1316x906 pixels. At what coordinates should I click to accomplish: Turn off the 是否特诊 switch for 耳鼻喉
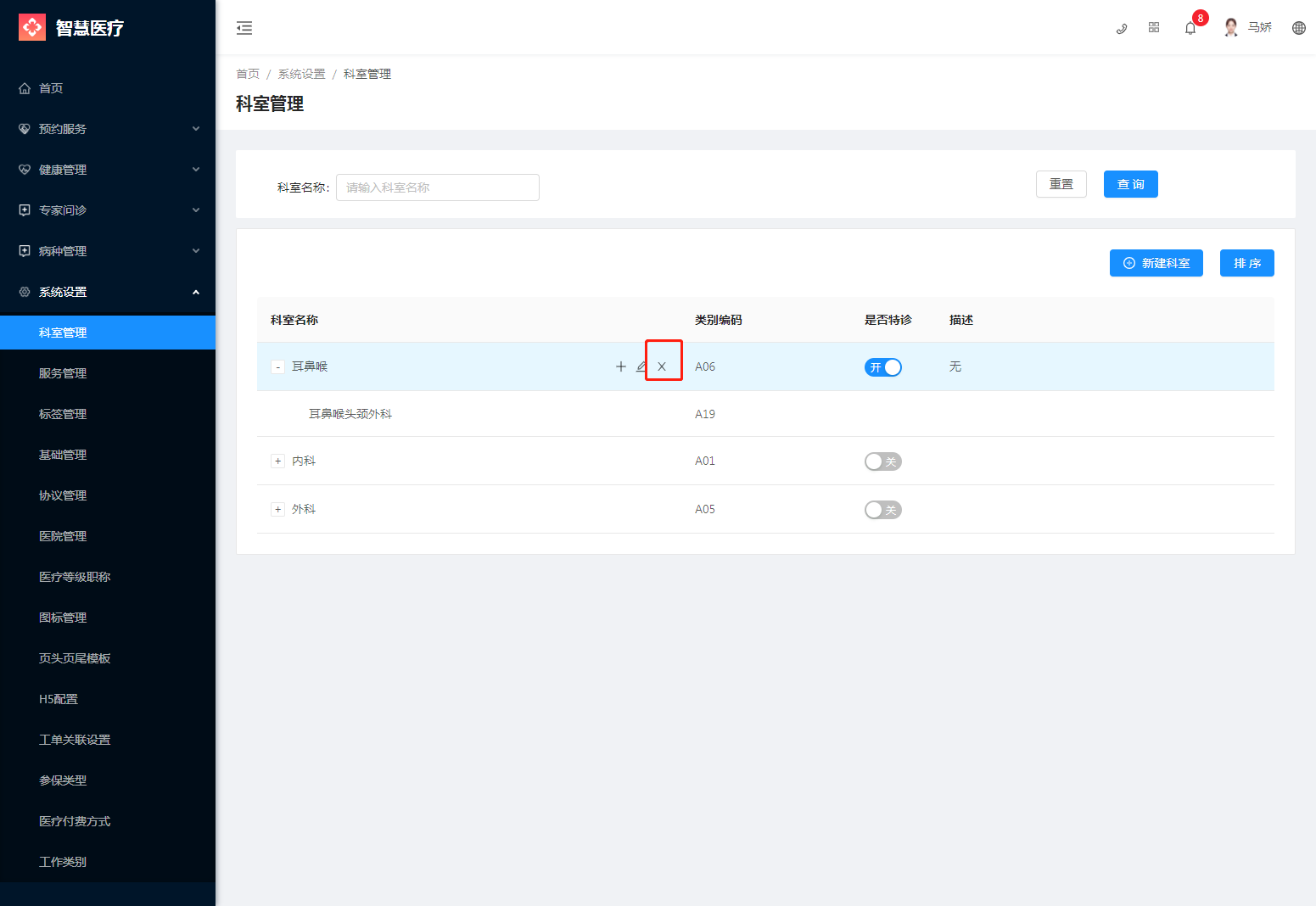[883, 367]
